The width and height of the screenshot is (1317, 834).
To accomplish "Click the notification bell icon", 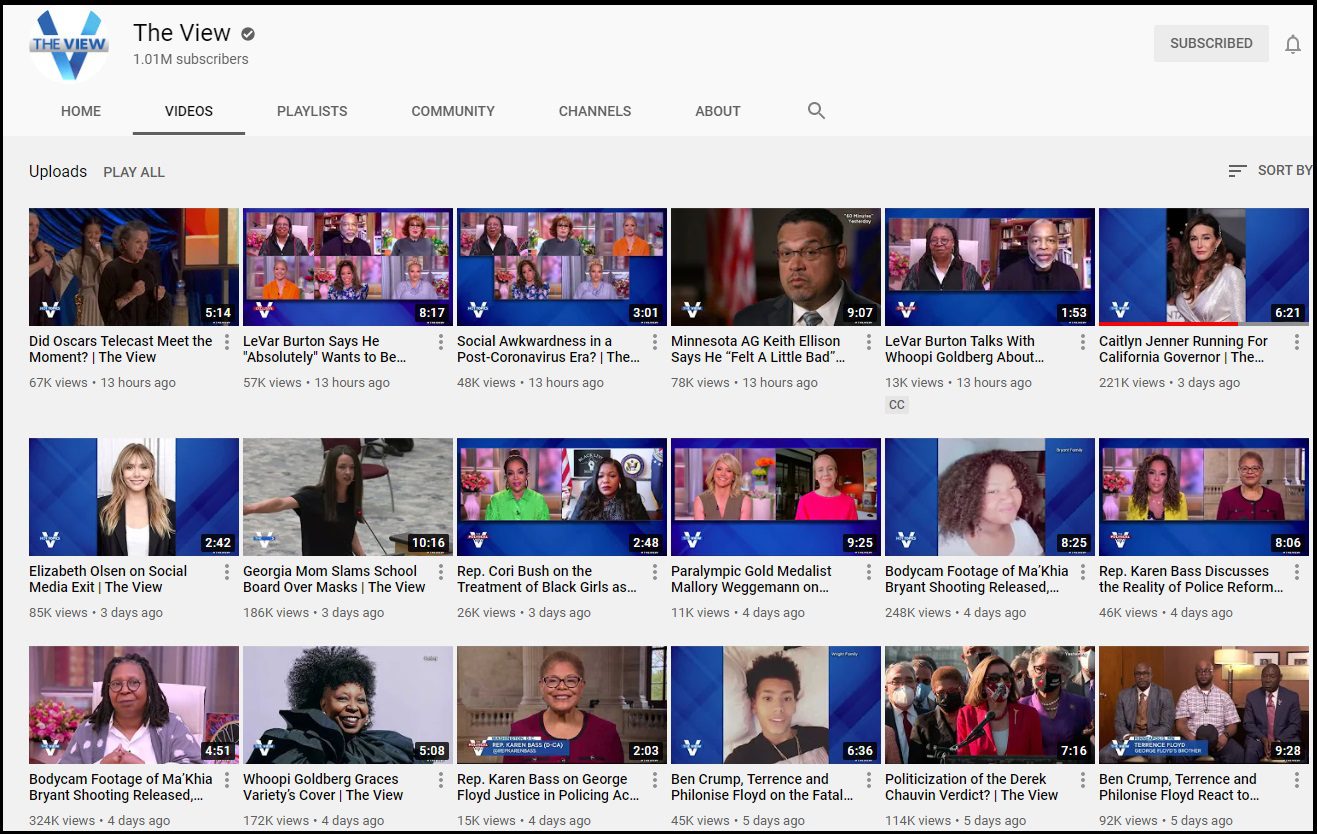I will tap(1292, 44).
